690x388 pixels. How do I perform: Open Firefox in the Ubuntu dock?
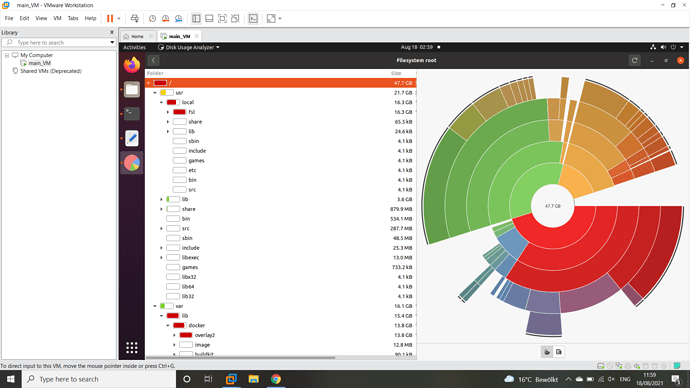(132, 65)
